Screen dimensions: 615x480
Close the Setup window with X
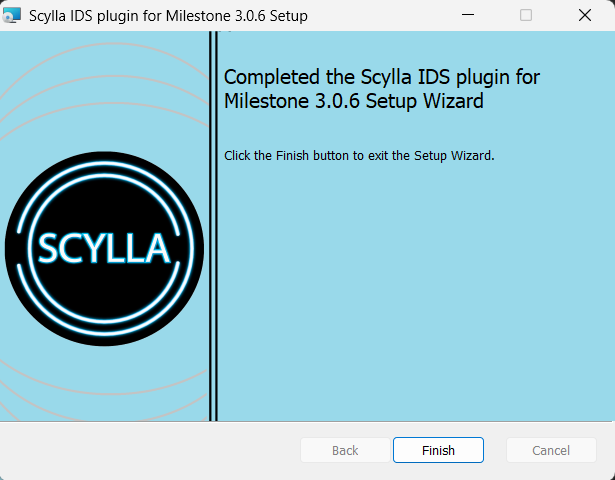click(585, 15)
